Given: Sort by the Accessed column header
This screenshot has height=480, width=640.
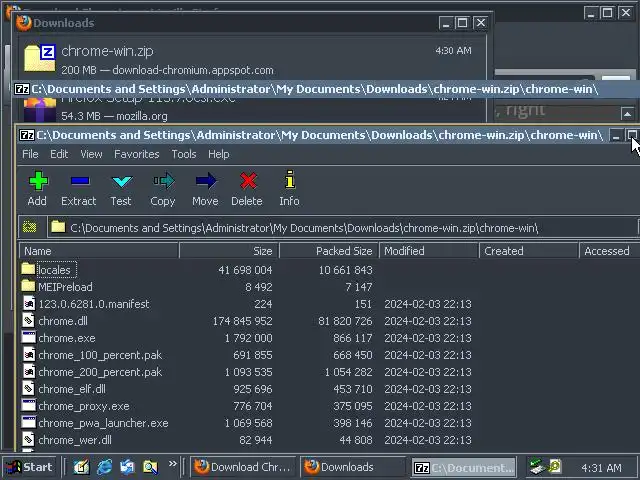Looking at the screenshot, I should [x=609, y=251].
